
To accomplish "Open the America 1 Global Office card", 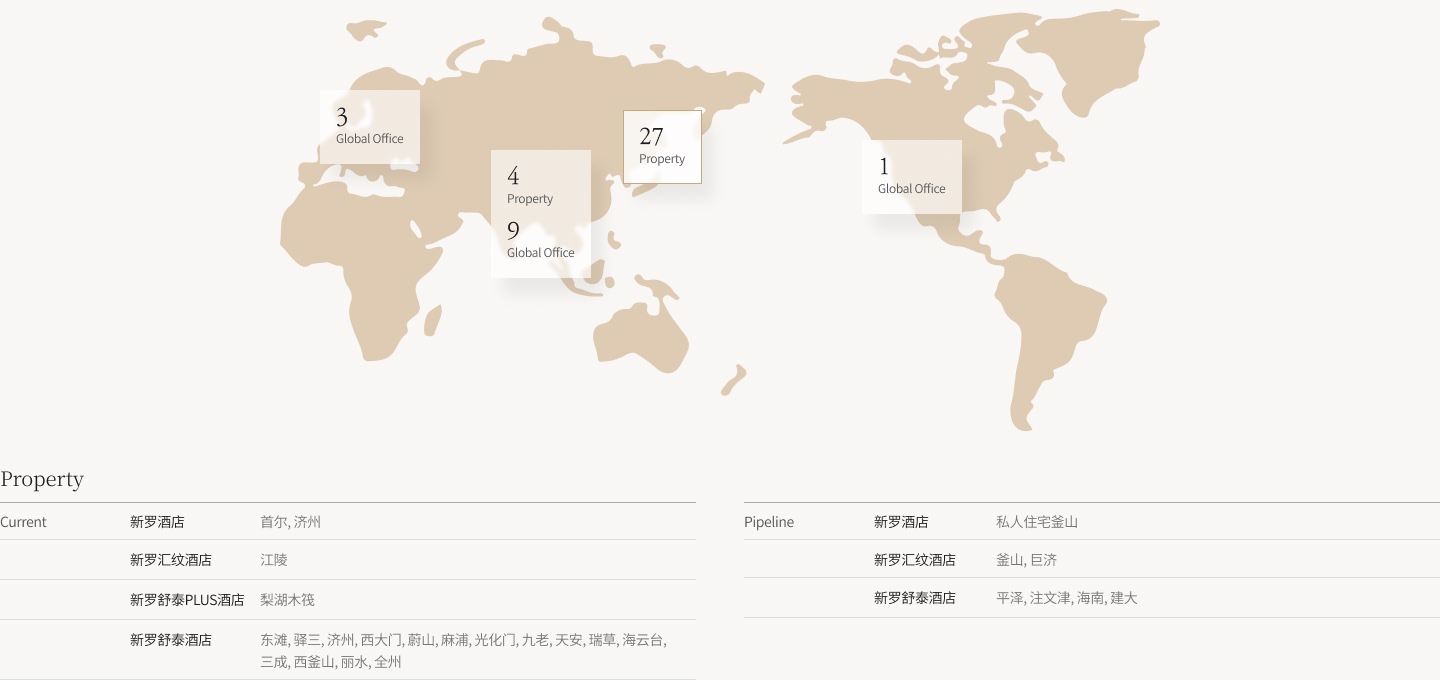I will (x=912, y=177).
